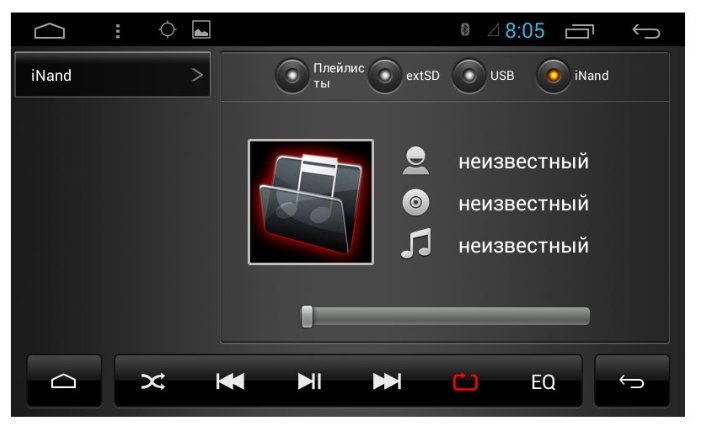
Task: Select the extSD source radio button
Action: (384, 76)
